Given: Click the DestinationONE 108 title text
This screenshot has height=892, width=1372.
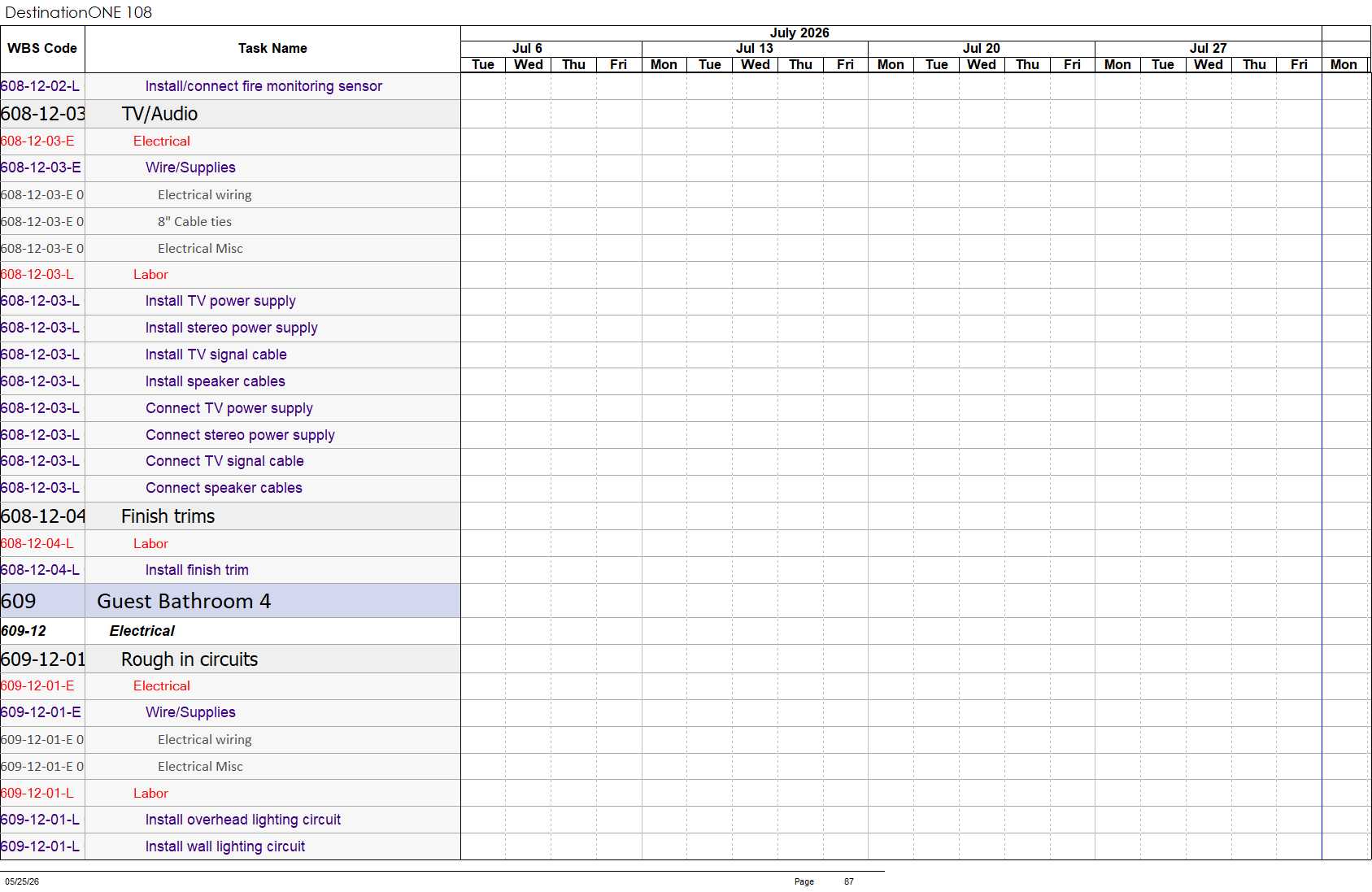Looking at the screenshot, I should [x=78, y=13].
